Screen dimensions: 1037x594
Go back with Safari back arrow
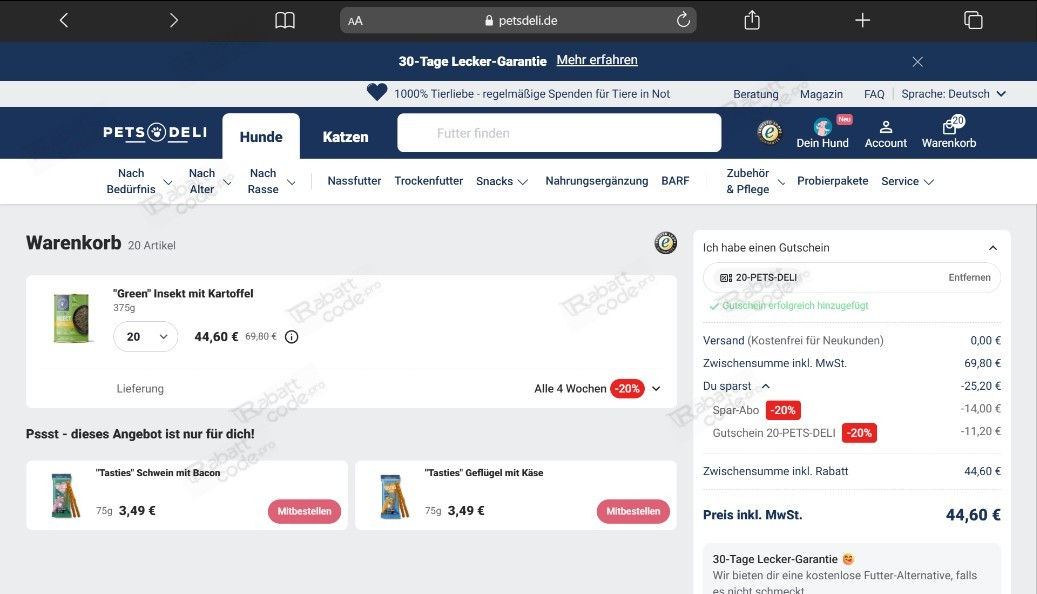pos(63,21)
